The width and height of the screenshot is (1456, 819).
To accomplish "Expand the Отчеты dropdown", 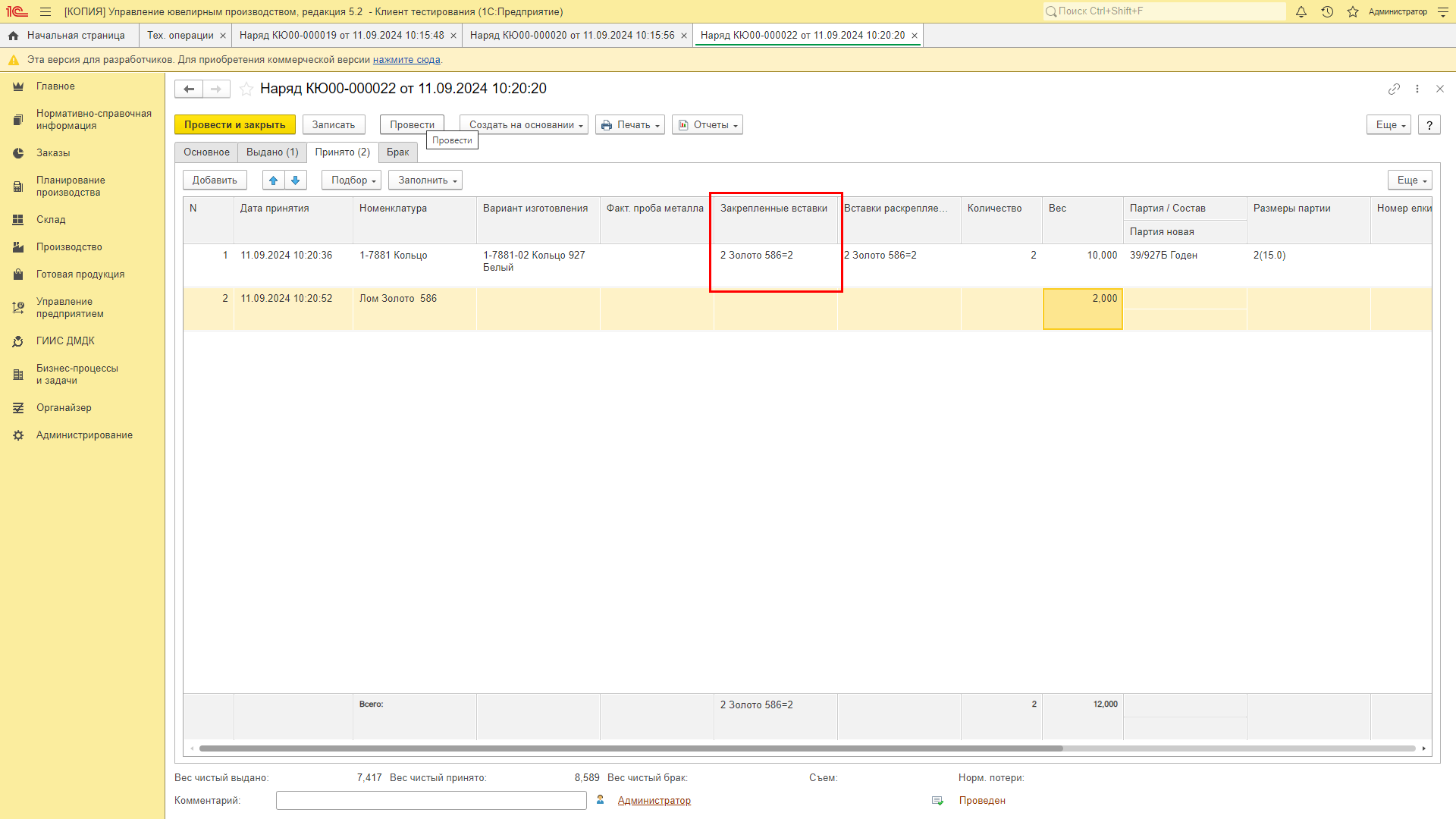I will click(708, 125).
